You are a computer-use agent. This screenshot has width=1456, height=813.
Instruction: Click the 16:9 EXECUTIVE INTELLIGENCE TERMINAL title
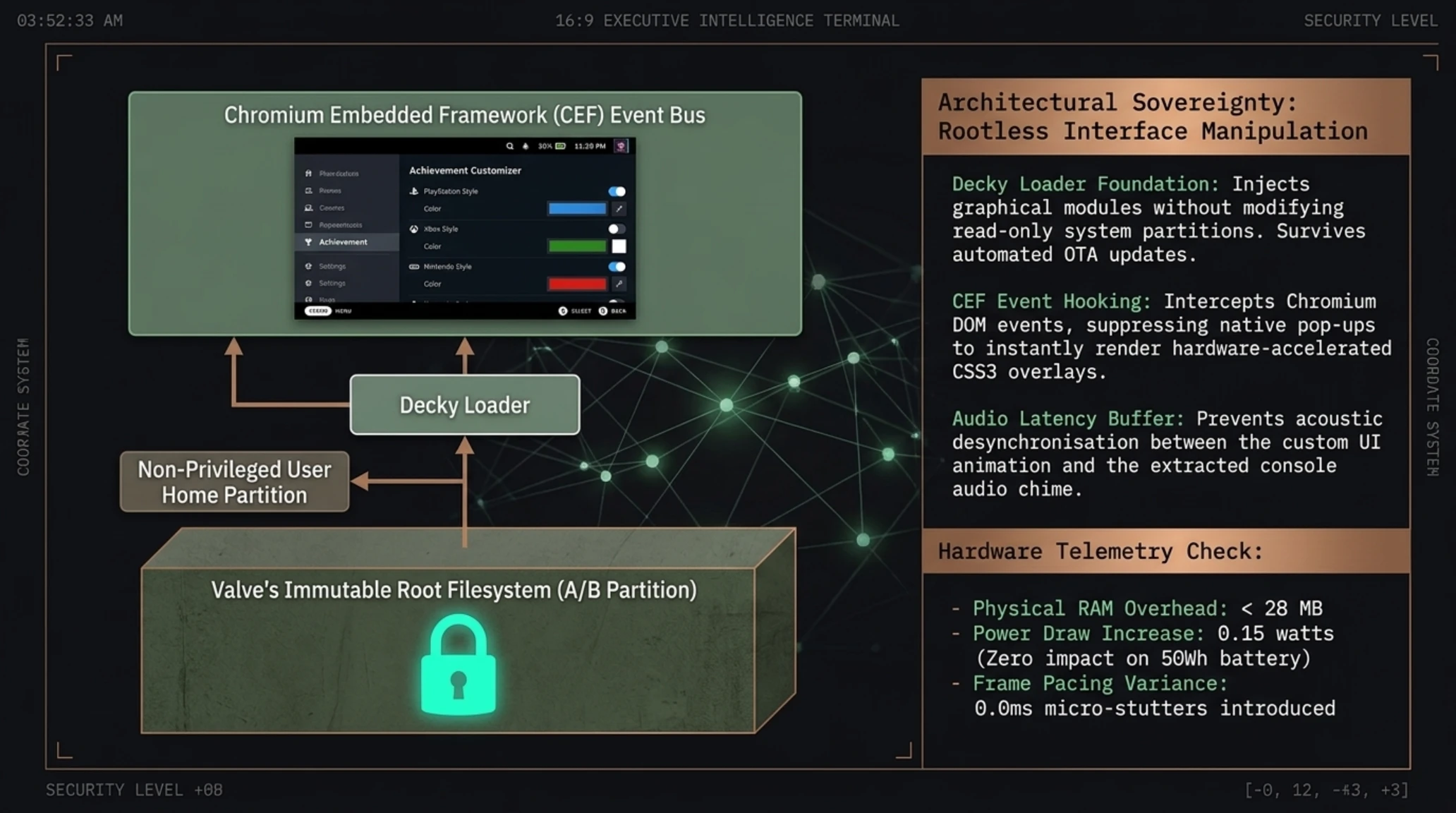(727, 20)
